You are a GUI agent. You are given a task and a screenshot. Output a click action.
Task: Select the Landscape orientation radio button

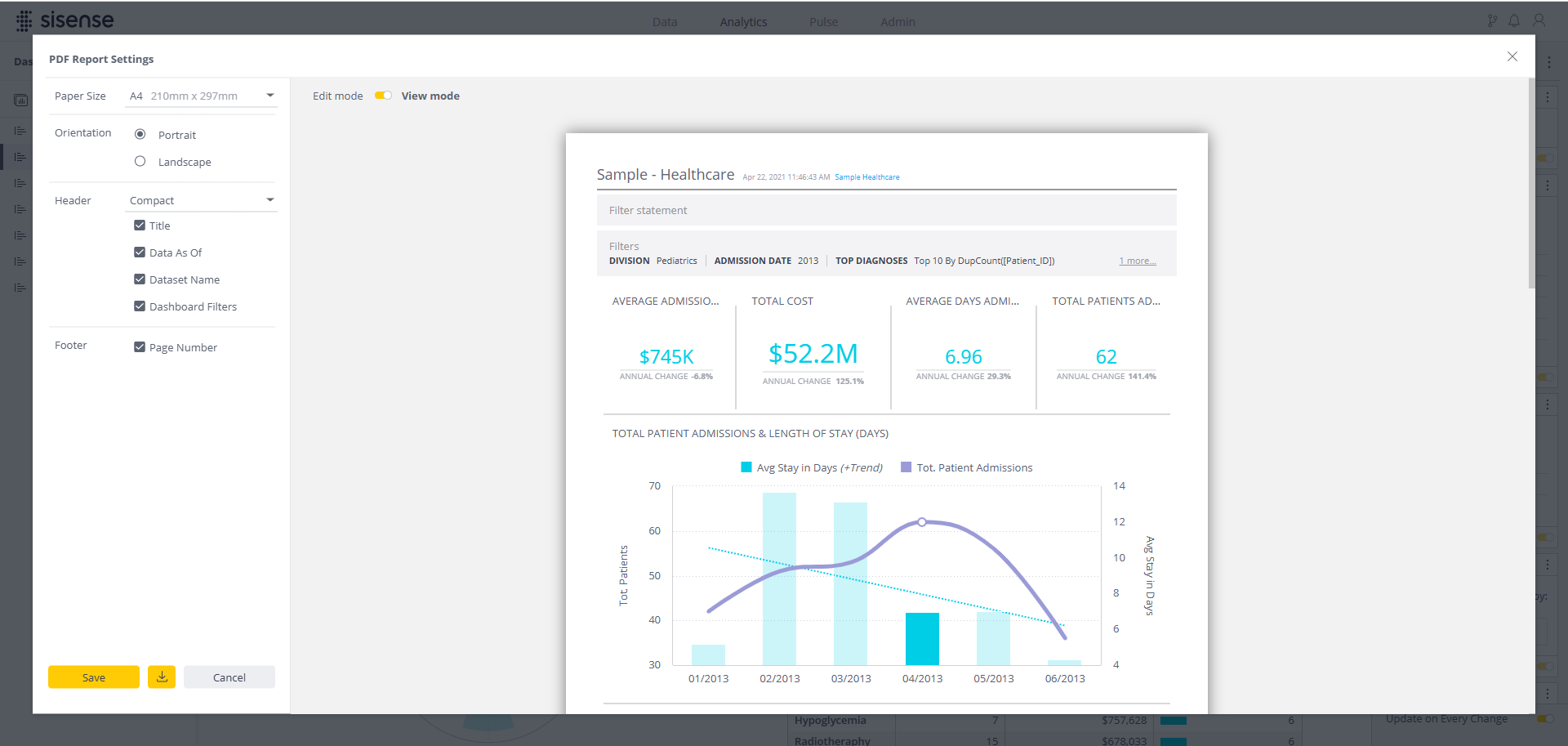click(140, 161)
